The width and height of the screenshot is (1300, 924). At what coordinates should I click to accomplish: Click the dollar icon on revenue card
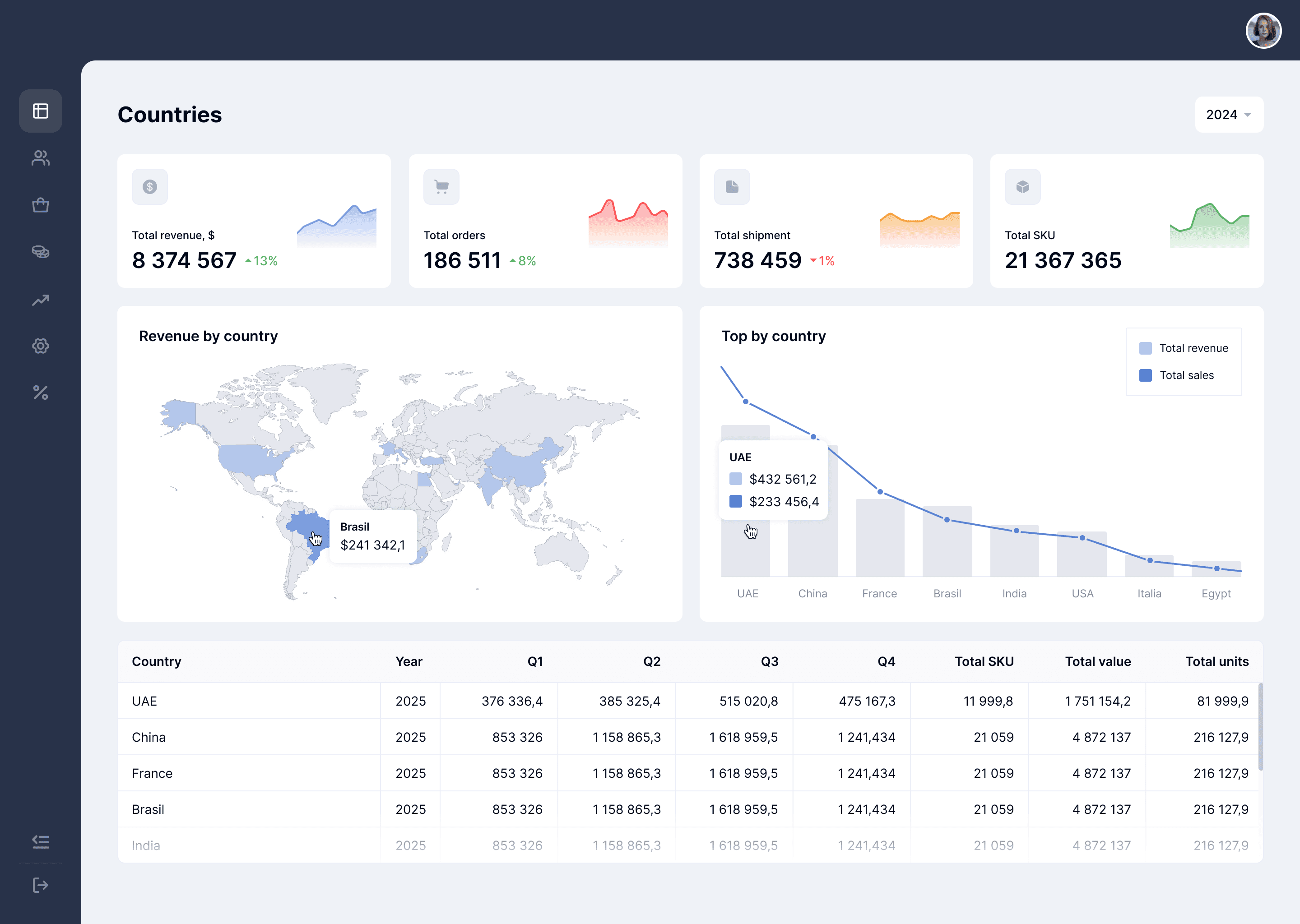[150, 187]
